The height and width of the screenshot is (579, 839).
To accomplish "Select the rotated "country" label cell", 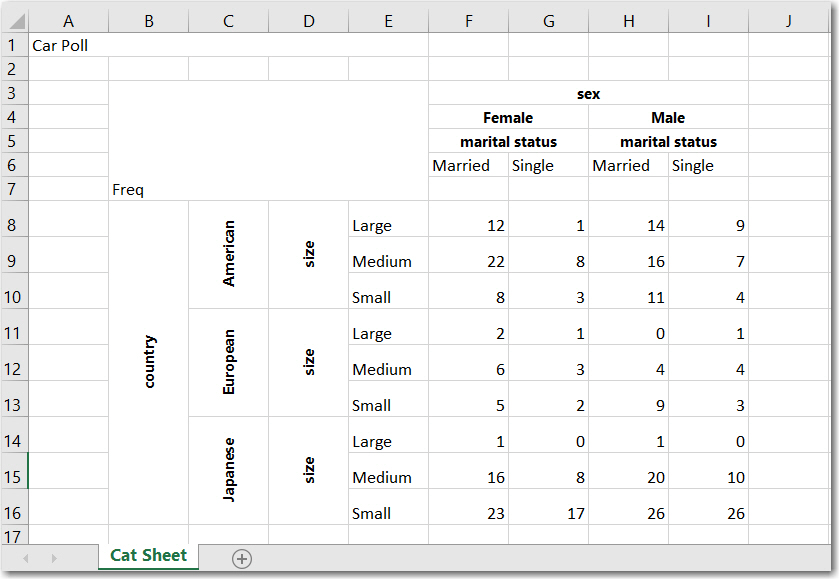I will [149, 362].
